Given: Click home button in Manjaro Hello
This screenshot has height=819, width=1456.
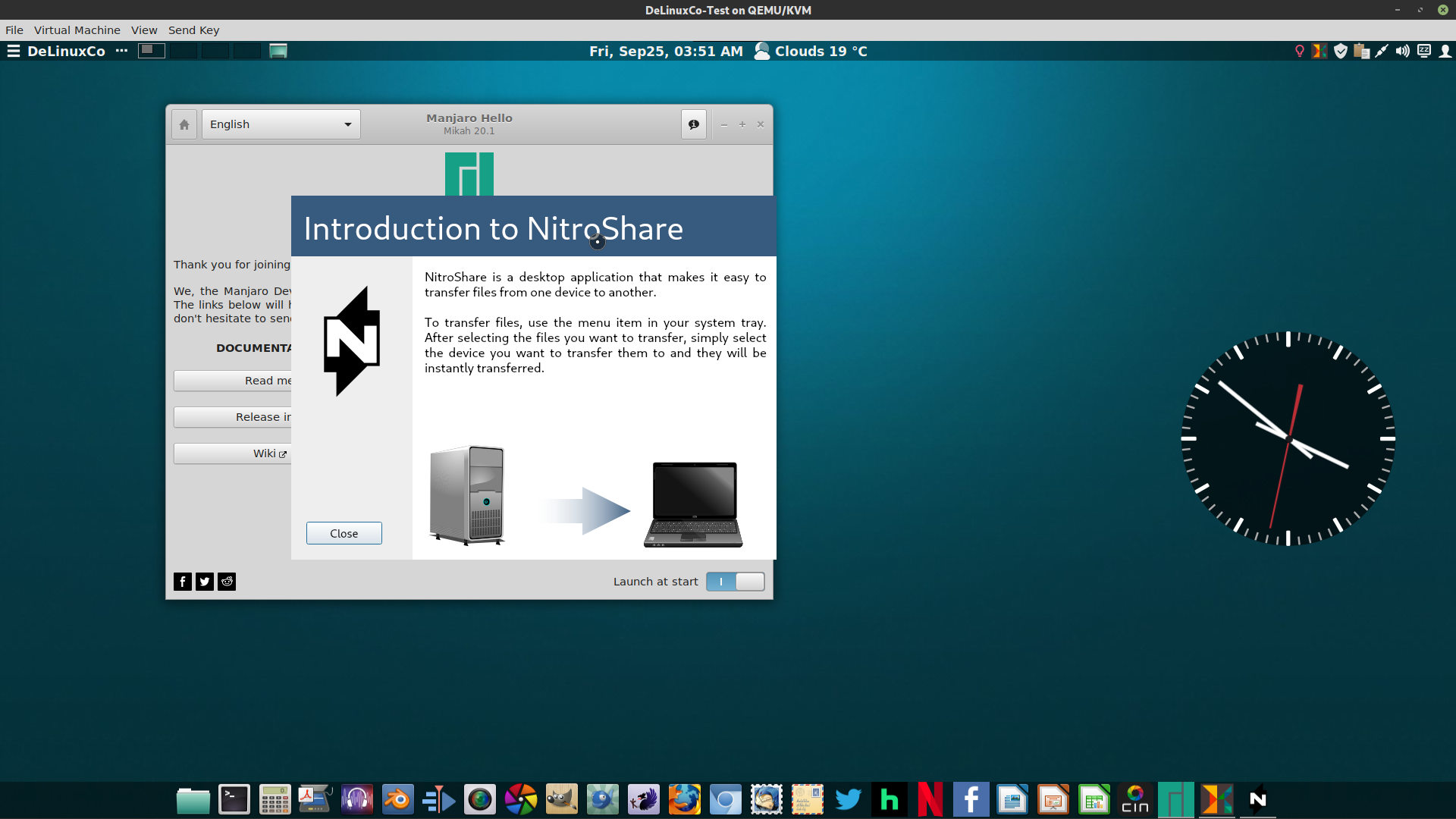Looking at the screenshot, I should (184, 124).
